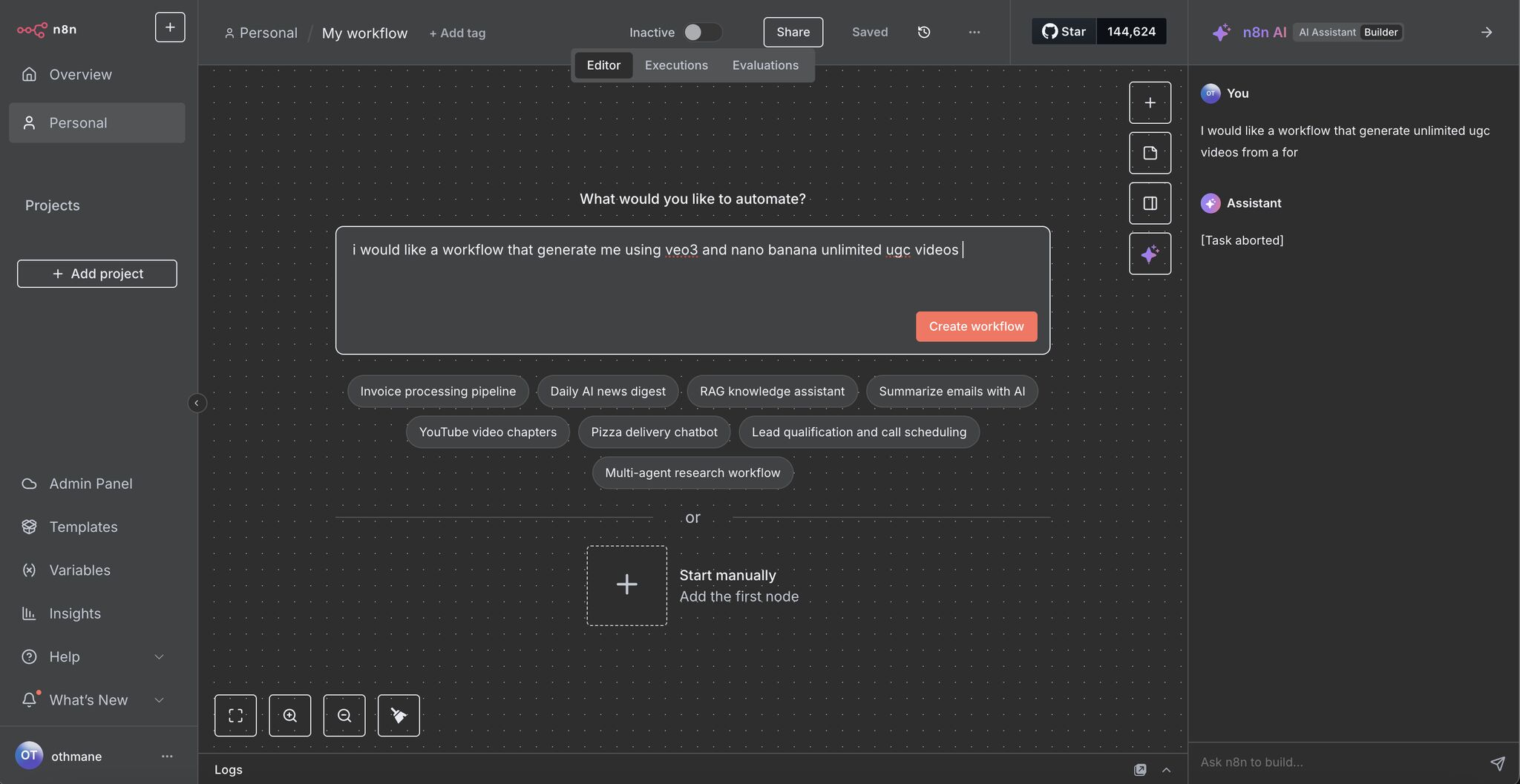Select Lead qualification and call scheduling
This screenshot has width=1520, height=784.
click(x=859, y=432)
